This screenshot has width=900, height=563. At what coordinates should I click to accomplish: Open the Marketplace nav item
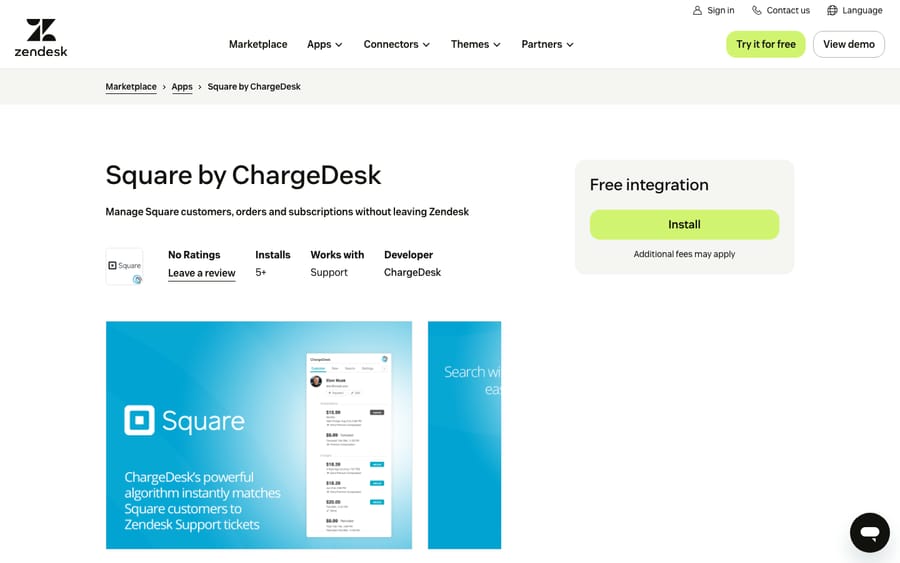point(258,44)
